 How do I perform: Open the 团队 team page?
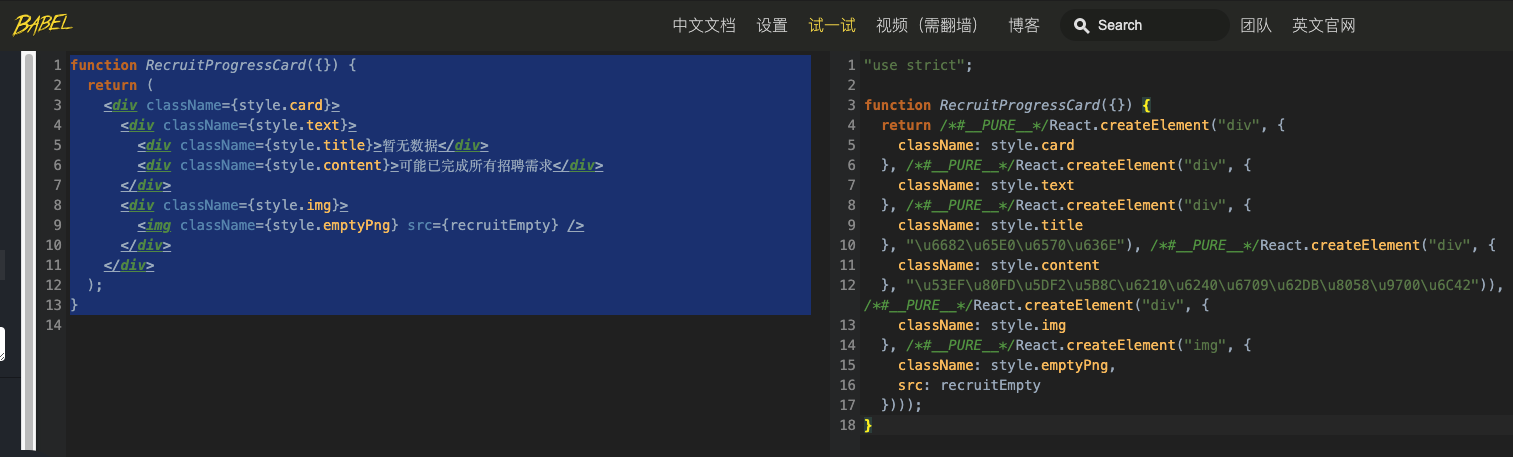(x=1256, y=25)
